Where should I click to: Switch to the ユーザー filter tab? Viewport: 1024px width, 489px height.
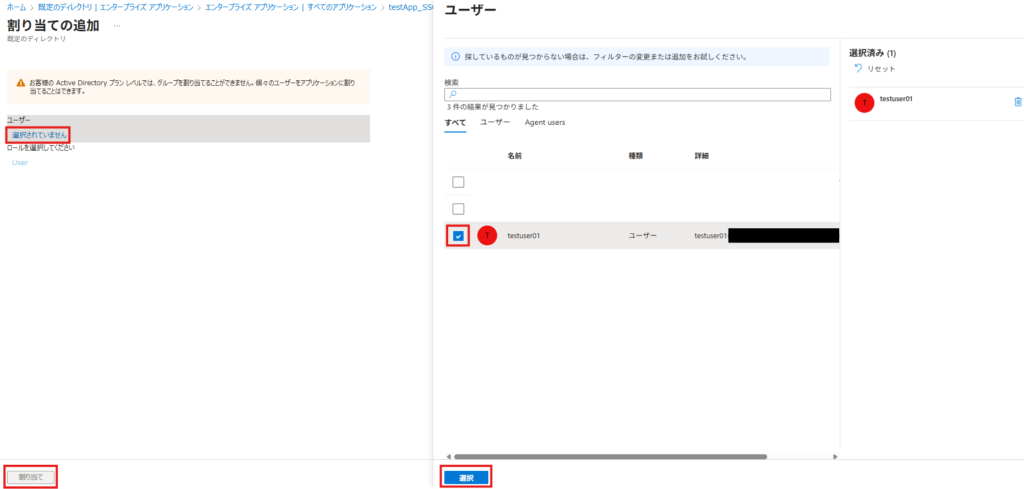click(x=495, y=122)
